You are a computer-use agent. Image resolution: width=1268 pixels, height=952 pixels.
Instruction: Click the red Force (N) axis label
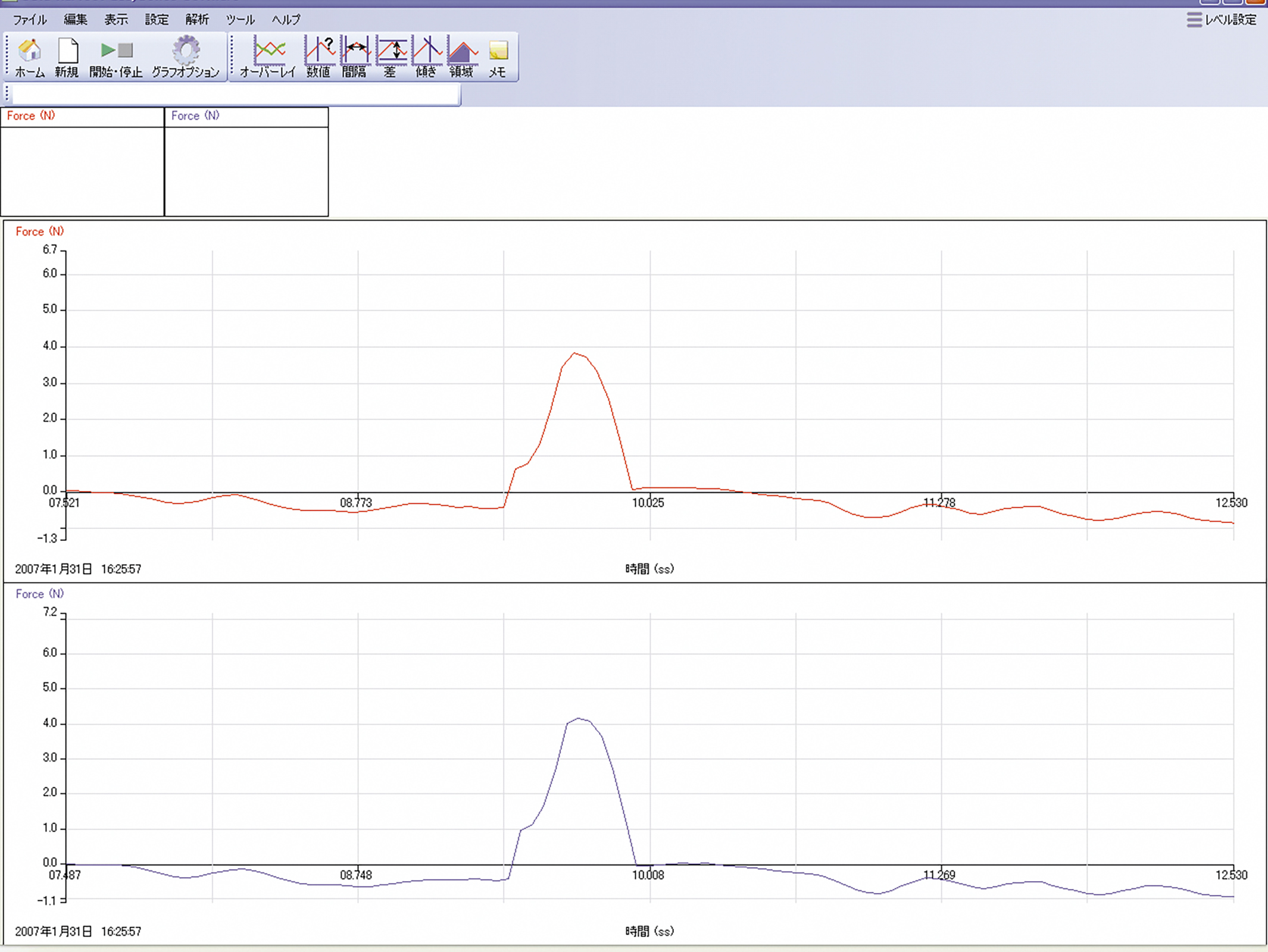pos(39,231)
